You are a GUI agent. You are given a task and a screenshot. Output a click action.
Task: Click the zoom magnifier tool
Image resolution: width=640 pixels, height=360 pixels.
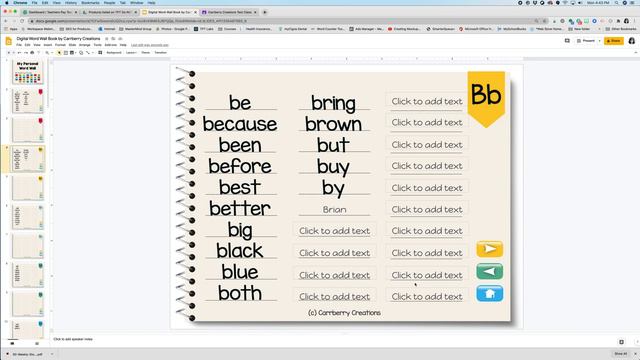47,53
